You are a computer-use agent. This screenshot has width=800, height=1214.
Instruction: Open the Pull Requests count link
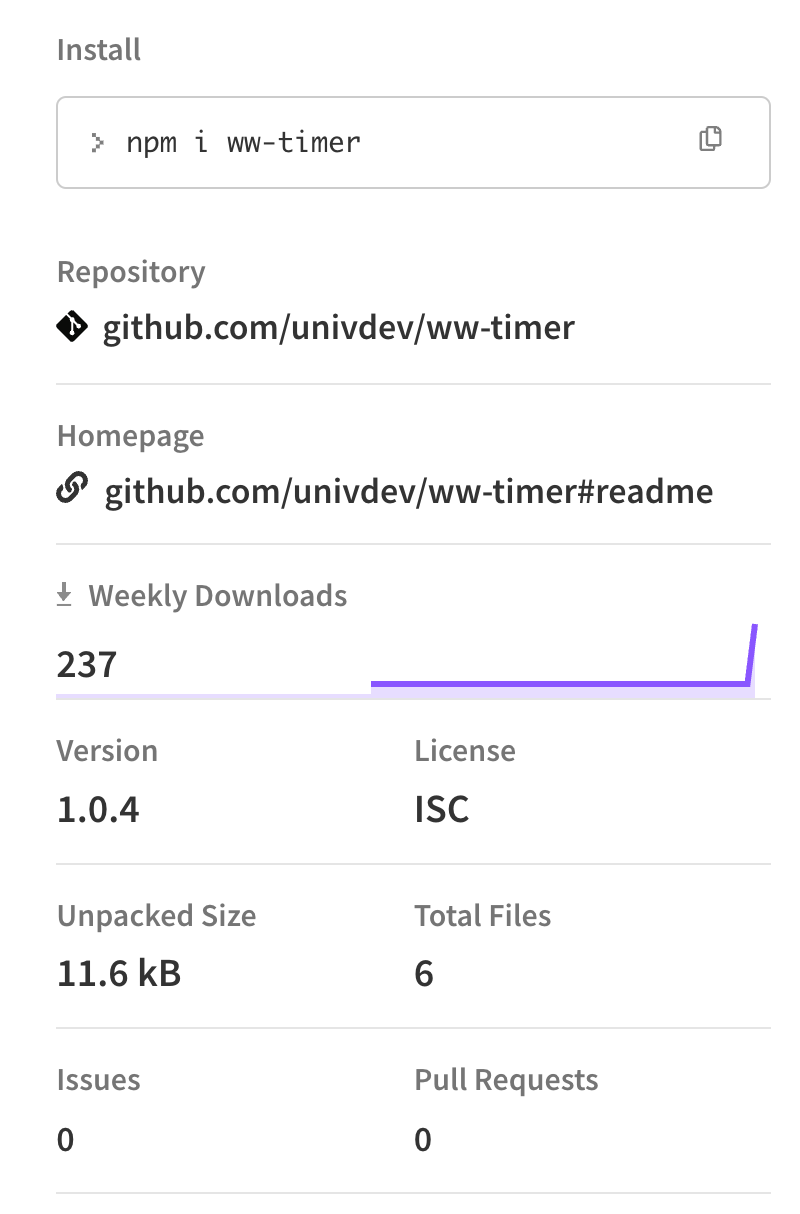pos(423,1138)
